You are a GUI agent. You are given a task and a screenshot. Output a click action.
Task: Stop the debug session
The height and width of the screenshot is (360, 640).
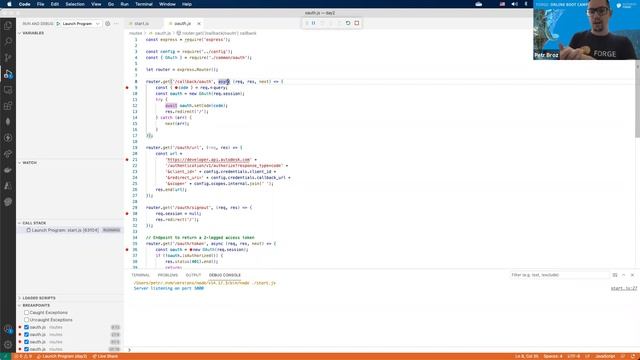[x=357, y=23]
